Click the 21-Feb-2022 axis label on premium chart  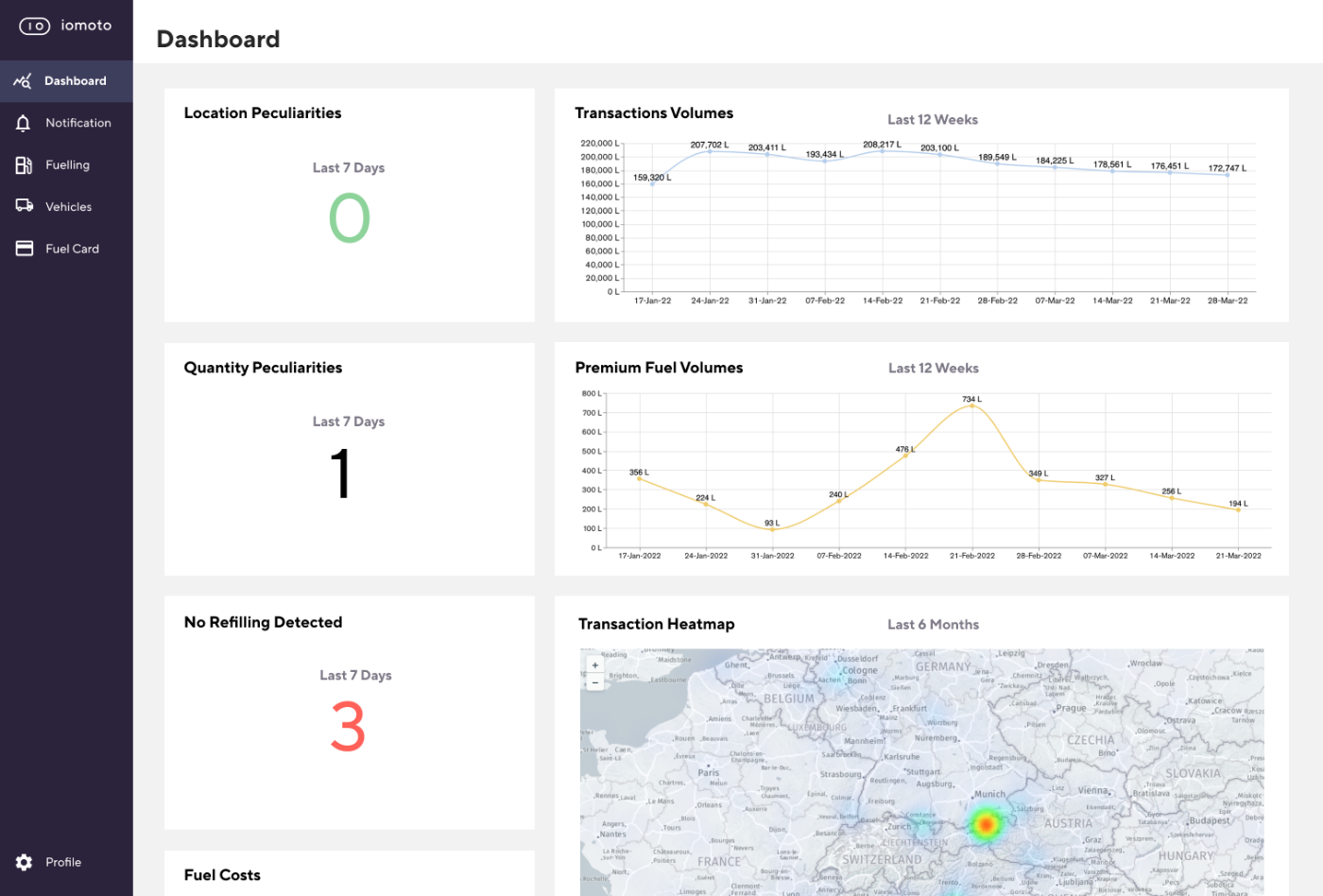972,556
